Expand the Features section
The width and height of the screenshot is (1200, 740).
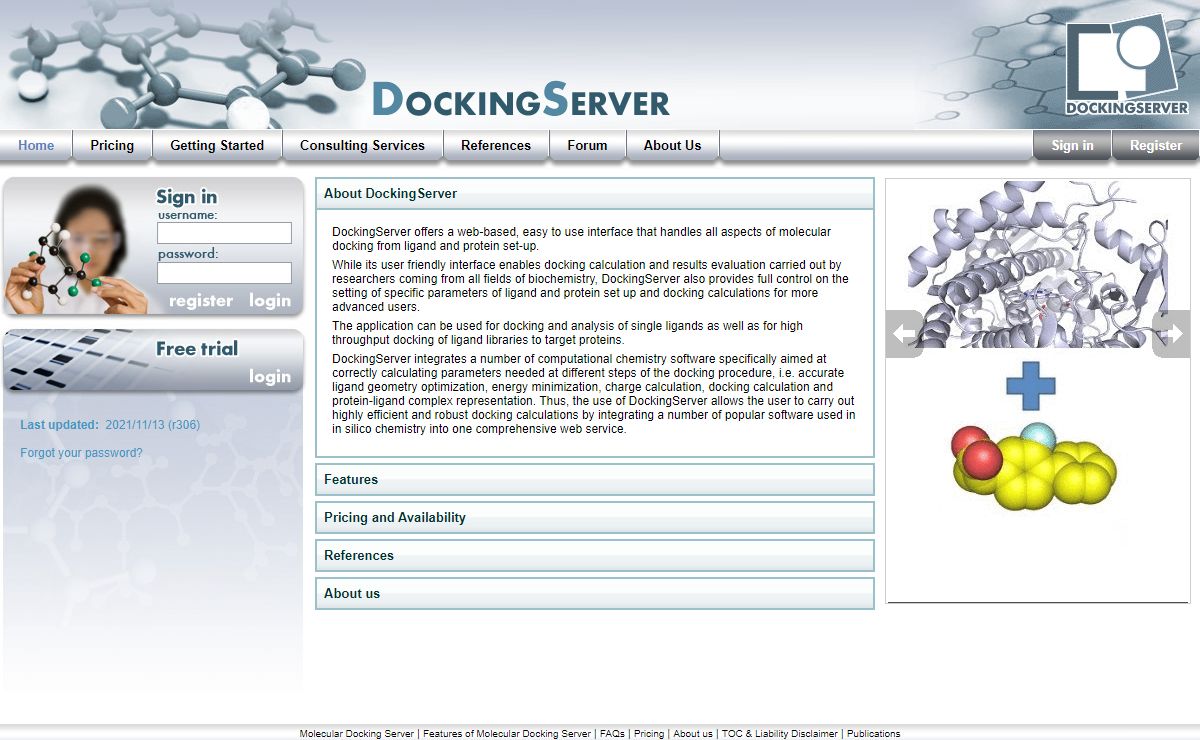594,480
